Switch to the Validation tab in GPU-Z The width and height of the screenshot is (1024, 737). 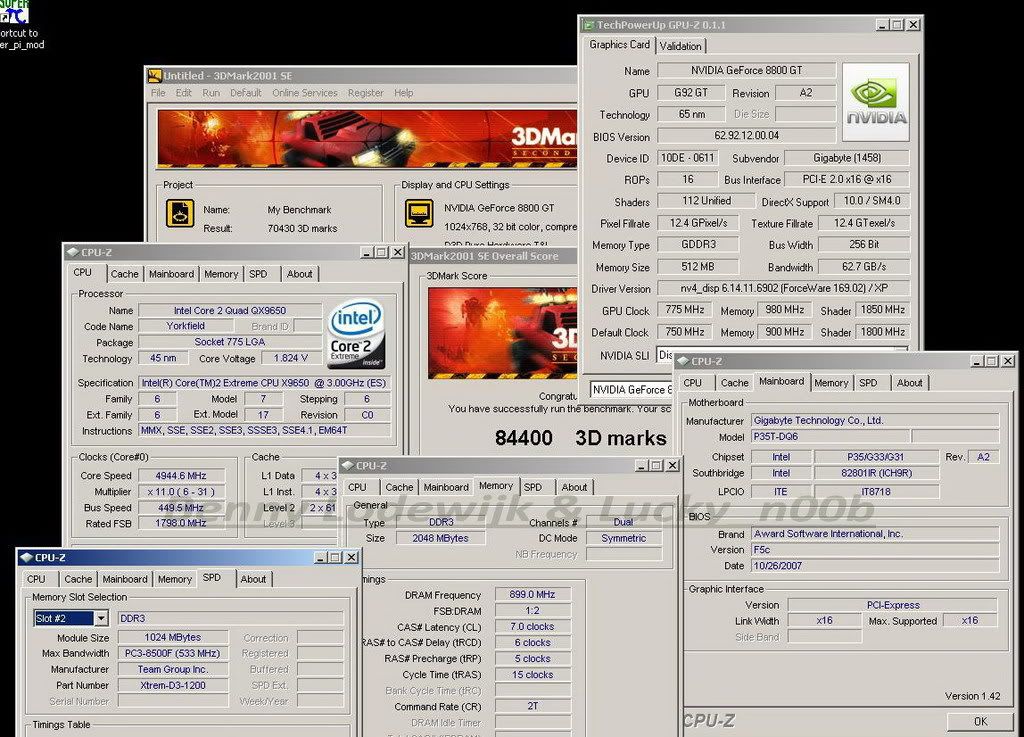tap(681, 45)
